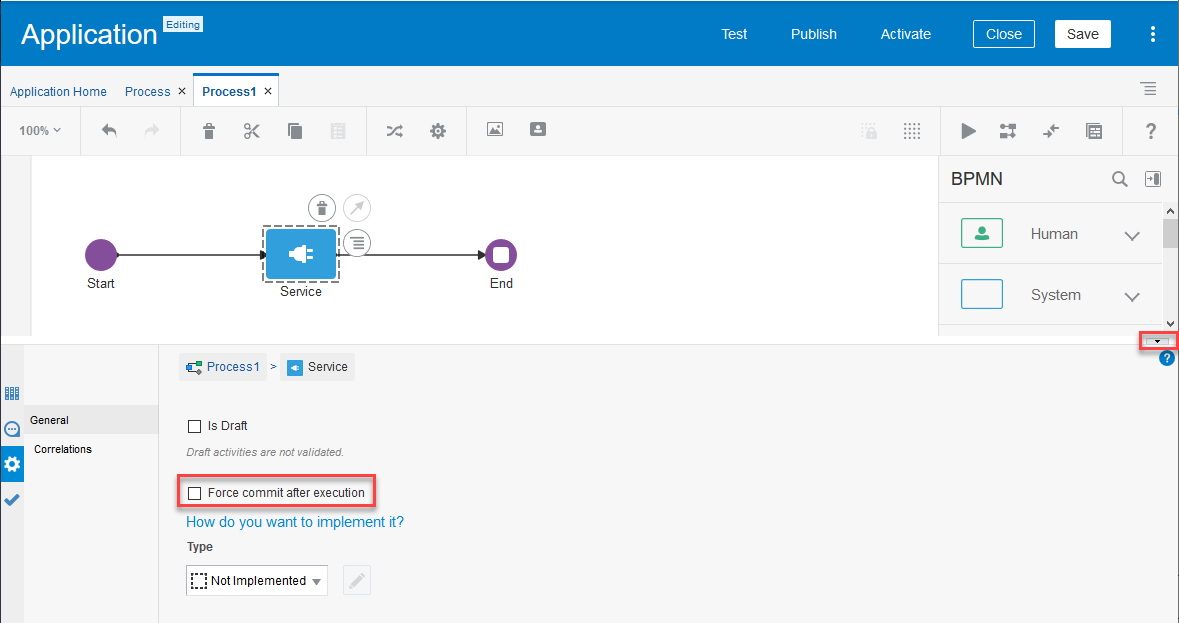Check the Is Draft checkbox
The width and height of the screenshot is (1179, 623).
195,426
